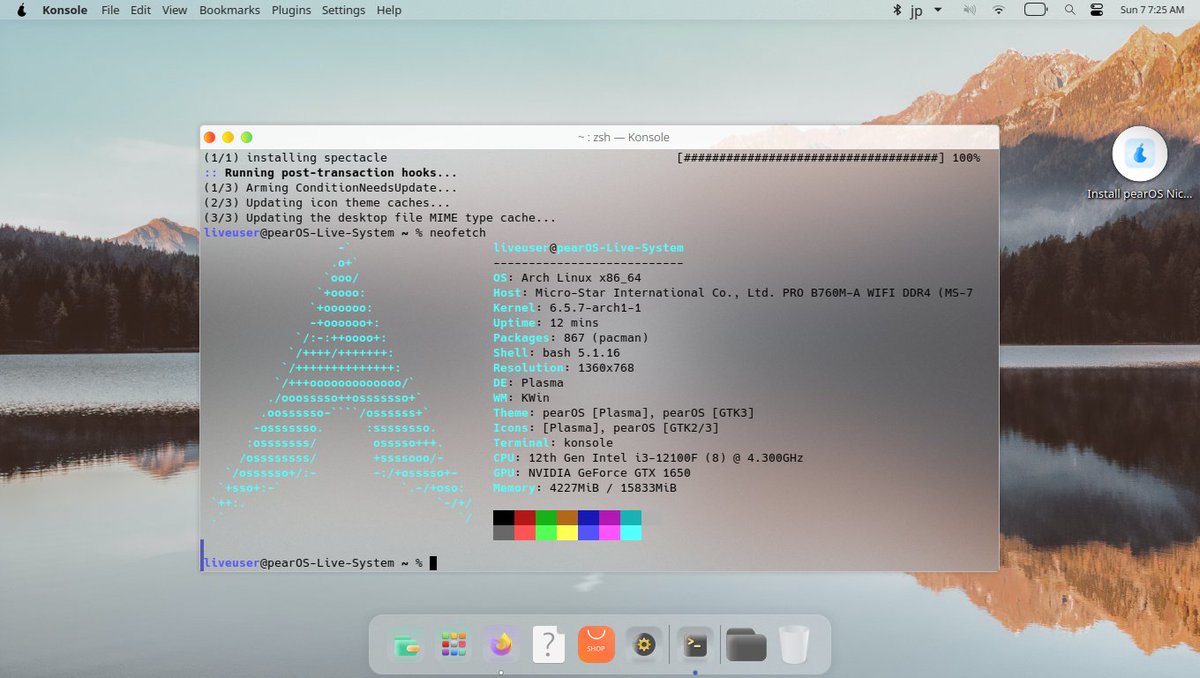Image resolution: width=1200 pixels, height=678 pixels.
Task: Open the Plugins menu
Action: pos(291,10)
